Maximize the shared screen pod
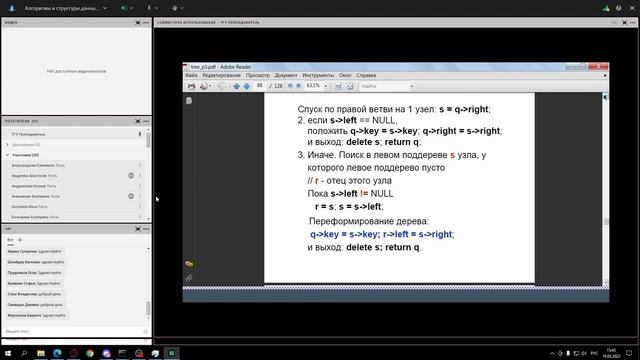The width and height of the screenshot is (640, 360). [x=624, y=22]
